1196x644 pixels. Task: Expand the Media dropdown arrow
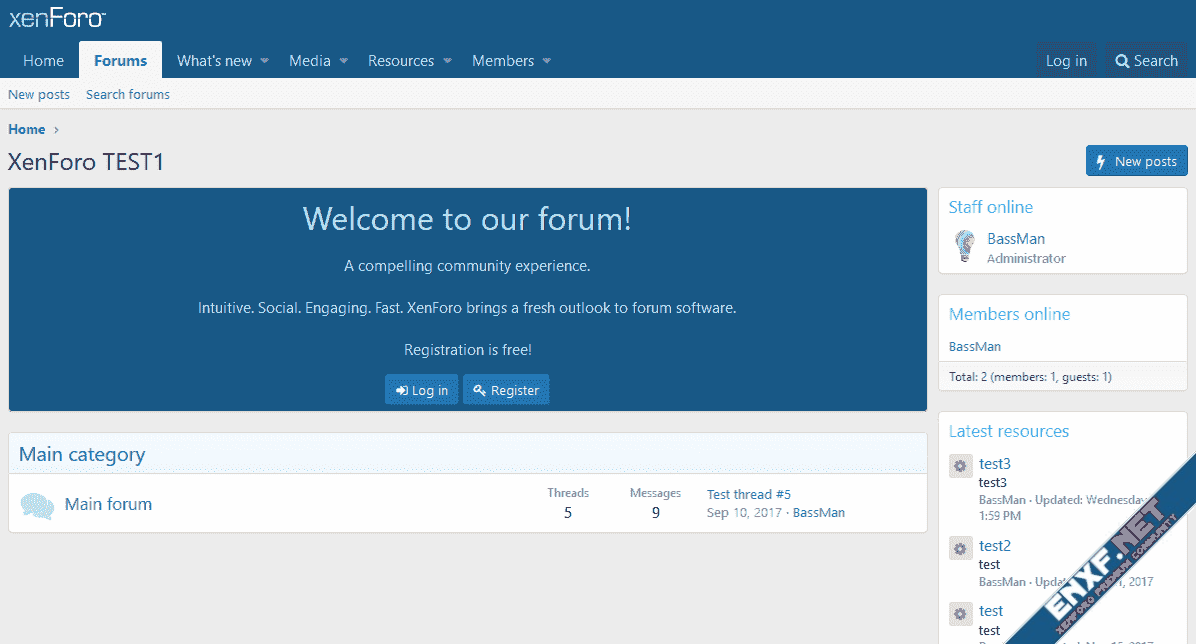[x=344, y=61]
